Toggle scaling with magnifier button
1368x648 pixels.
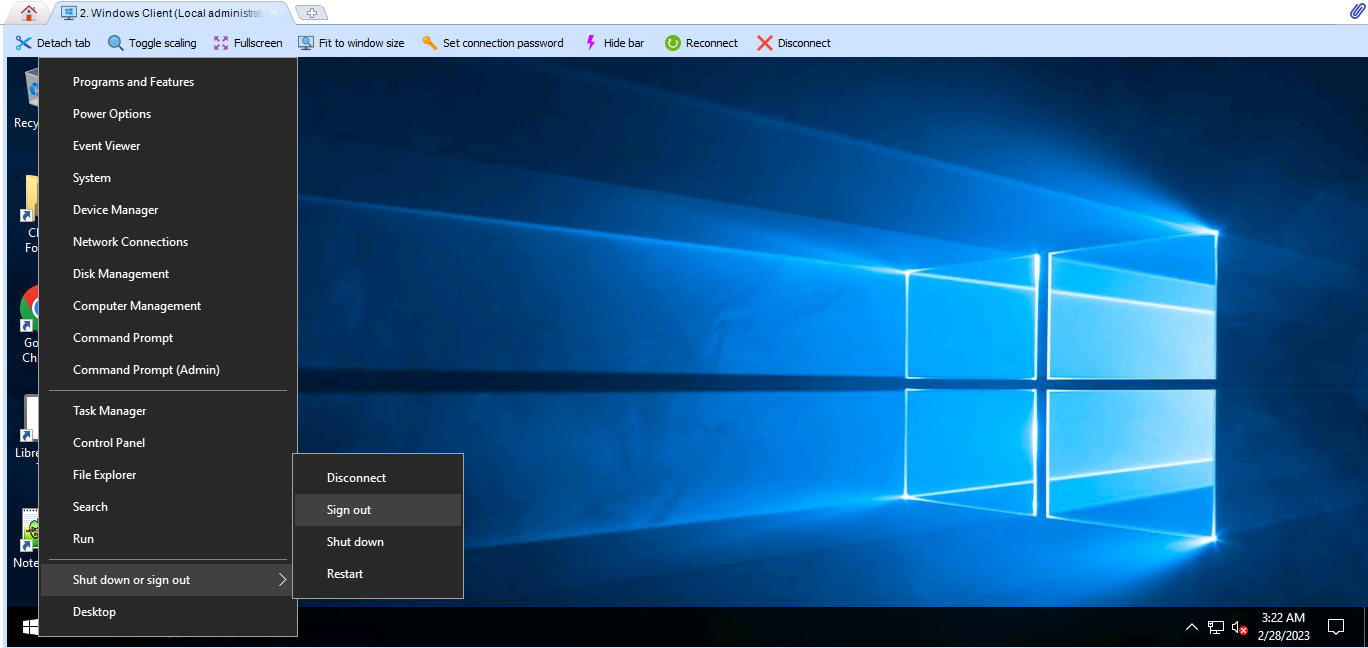point(152,43)
